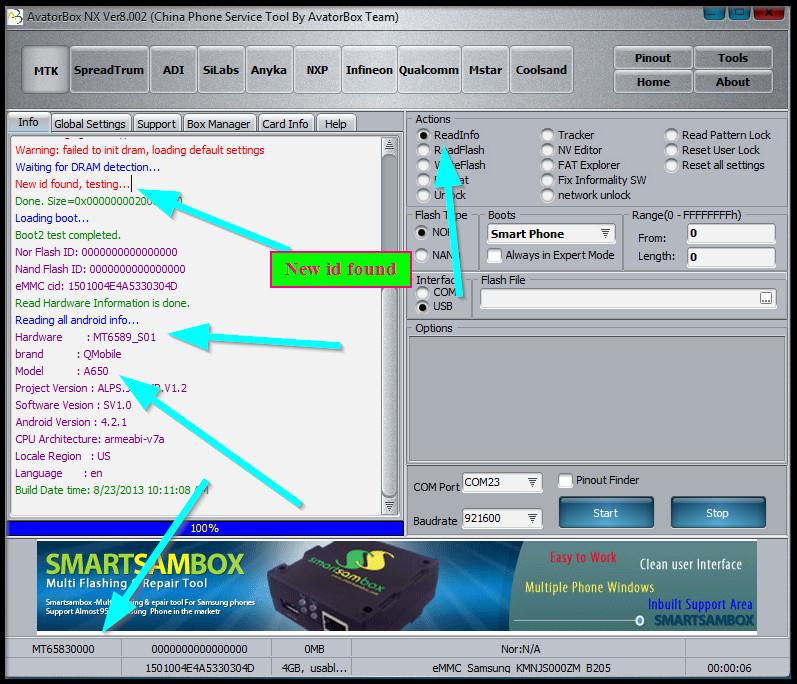The image size is (797, 684).
Task: Select the NV Editor radio button
Action: (x=547, y=150)
